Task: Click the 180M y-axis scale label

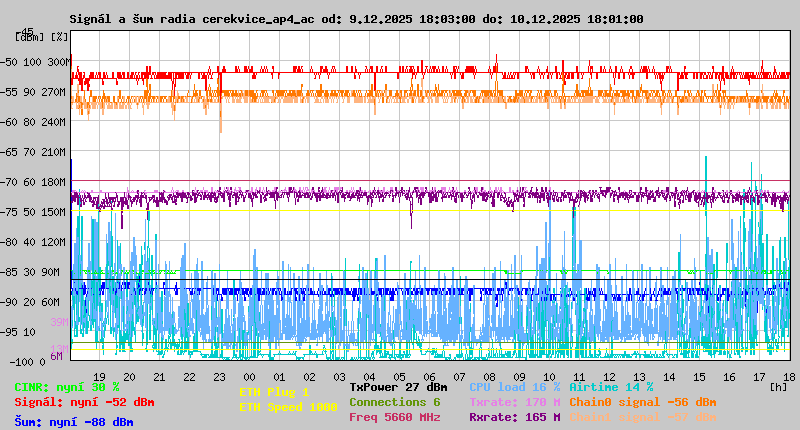Action: coord(55,182)
